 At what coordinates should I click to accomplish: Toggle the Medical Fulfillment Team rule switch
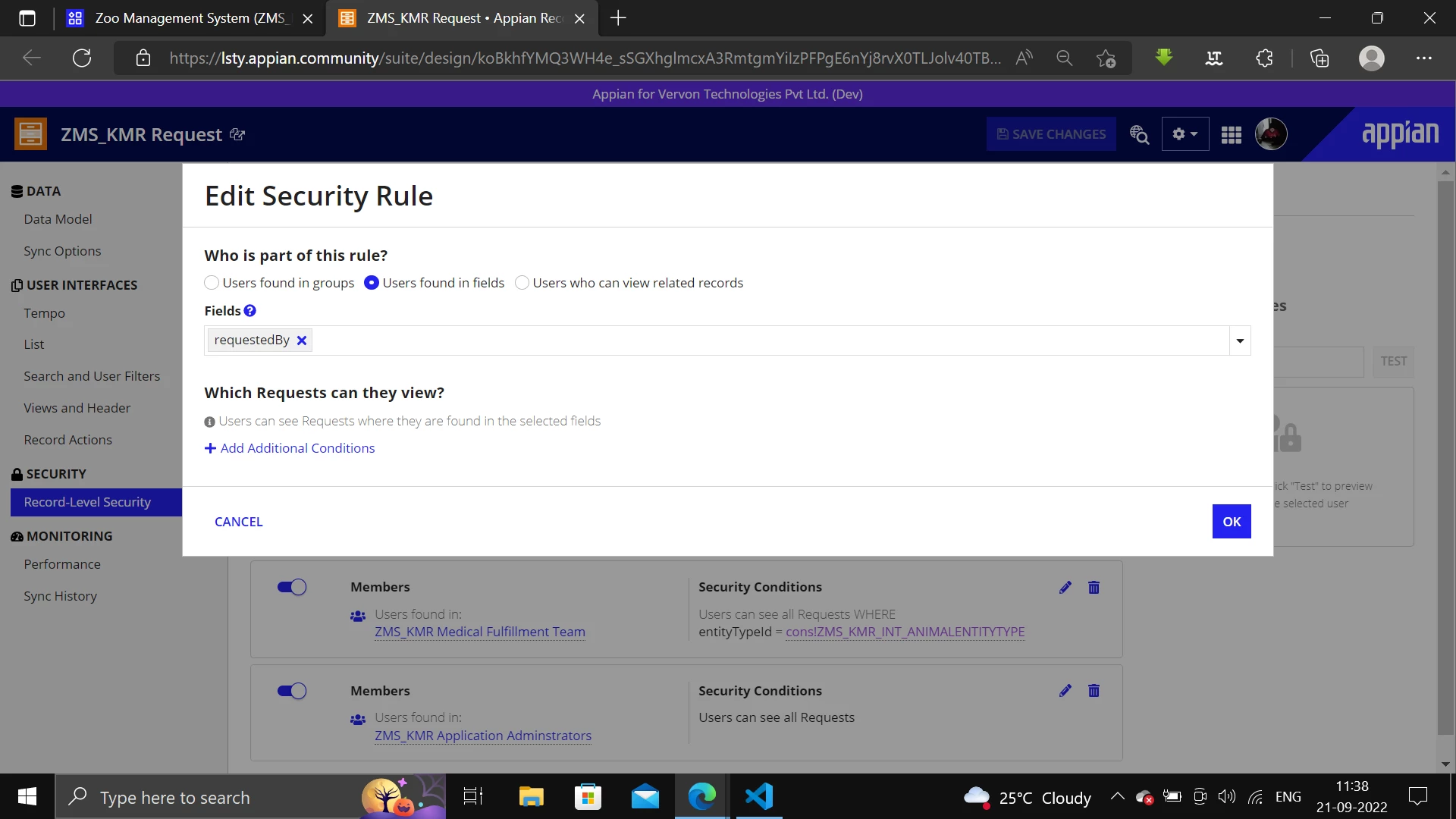tap(292, 587)
